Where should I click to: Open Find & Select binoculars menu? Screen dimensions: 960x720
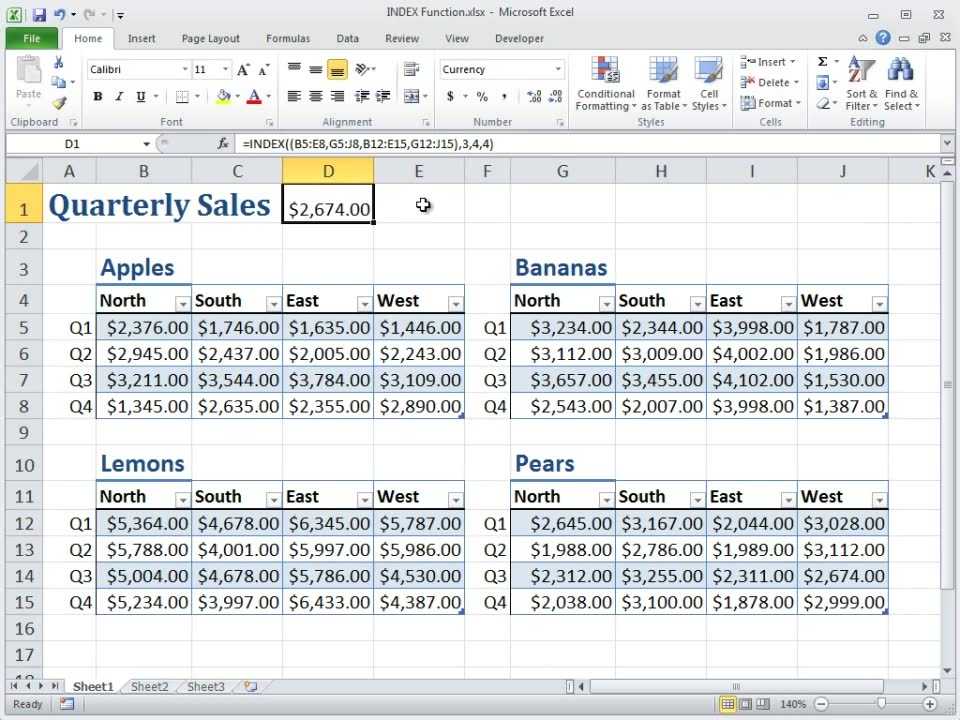901,84
